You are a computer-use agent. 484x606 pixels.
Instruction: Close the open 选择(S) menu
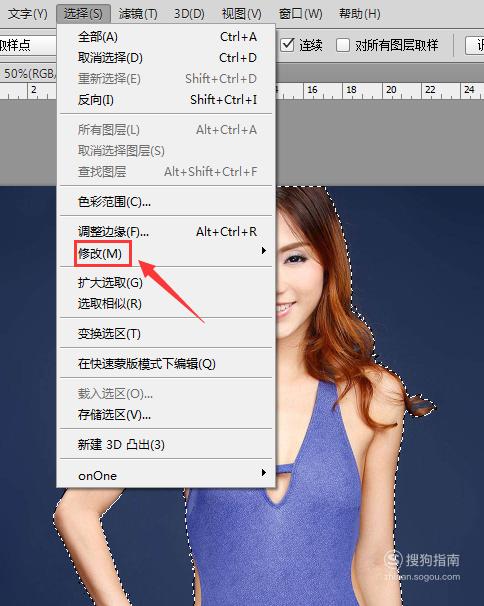pyautogui.click(x=83, y=14)
